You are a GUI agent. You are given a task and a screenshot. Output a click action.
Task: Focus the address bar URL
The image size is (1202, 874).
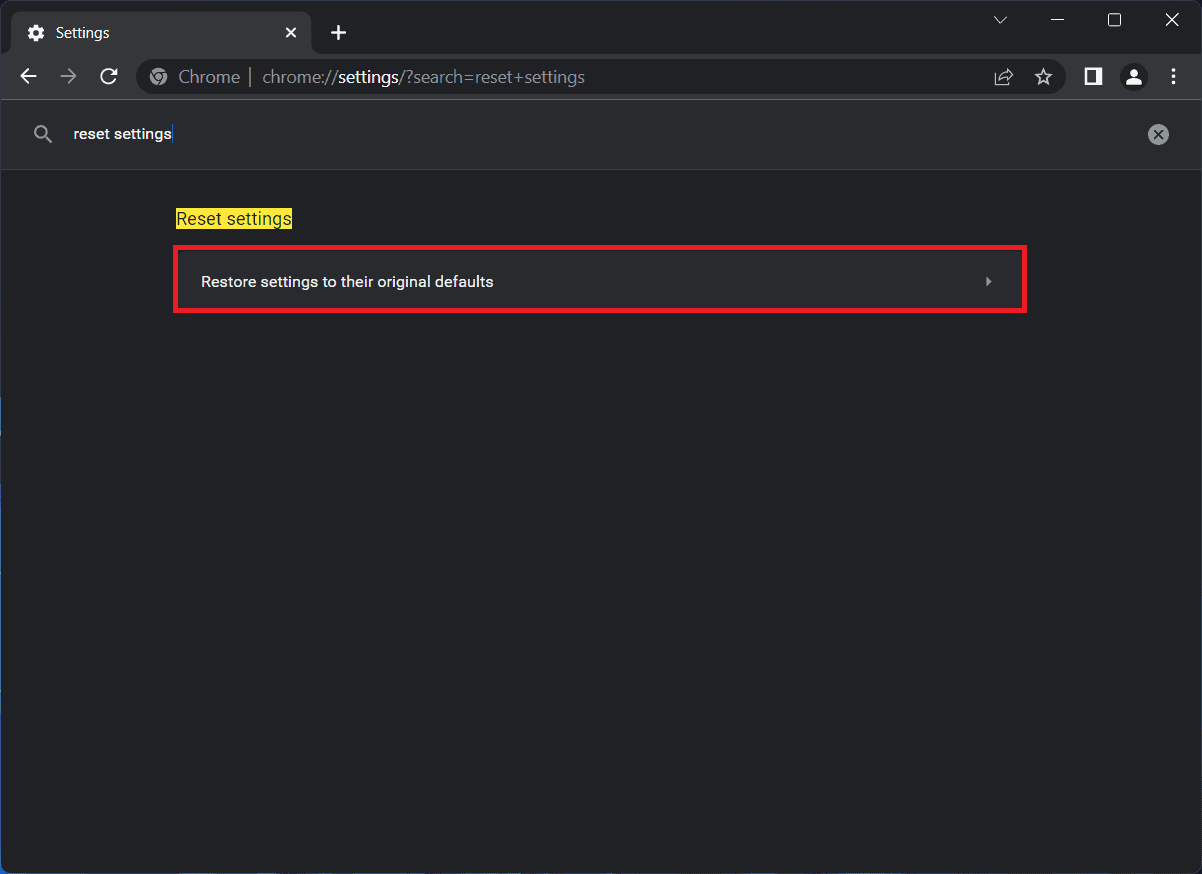point(423,77)
